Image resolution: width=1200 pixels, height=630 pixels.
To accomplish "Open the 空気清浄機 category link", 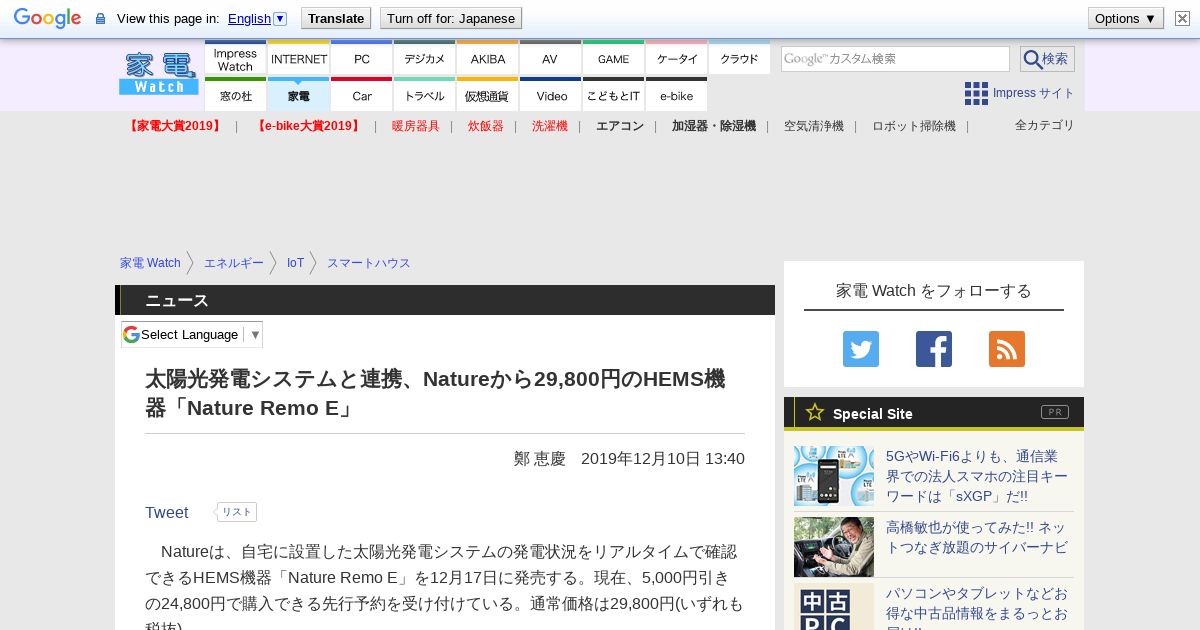I will (814, 126).
